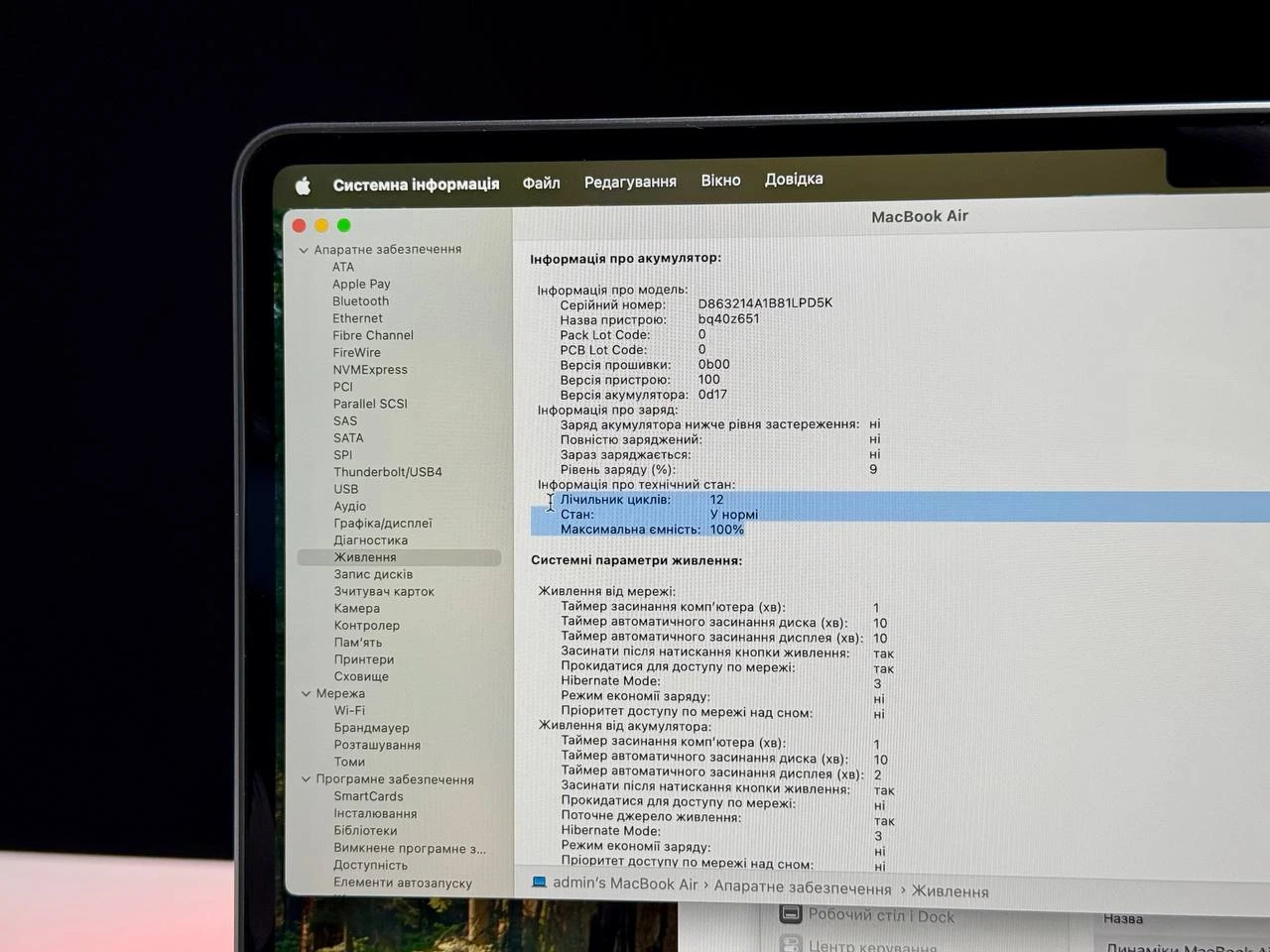Viewport: 1270px width, 952px height.
Task: Select SPI in the sidebar
Action: pos(342,455)
